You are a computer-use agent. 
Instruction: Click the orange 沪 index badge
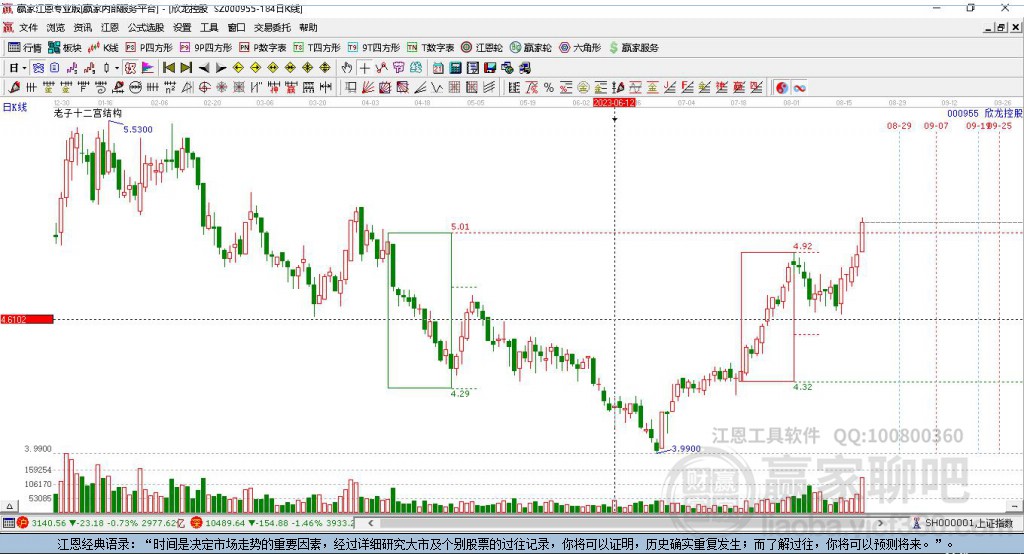click(x=23, y=523)
